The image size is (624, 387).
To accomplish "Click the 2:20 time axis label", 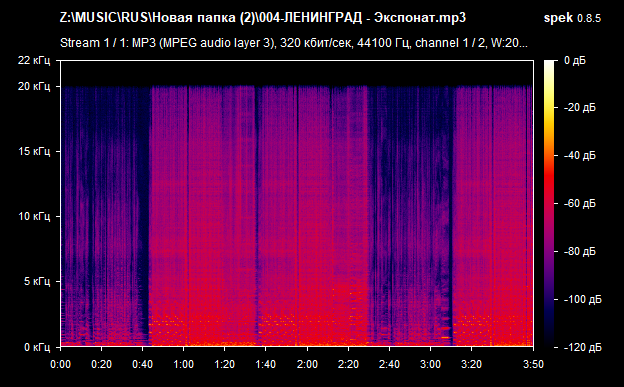I will pyautogui.click(x=348, y=364).
